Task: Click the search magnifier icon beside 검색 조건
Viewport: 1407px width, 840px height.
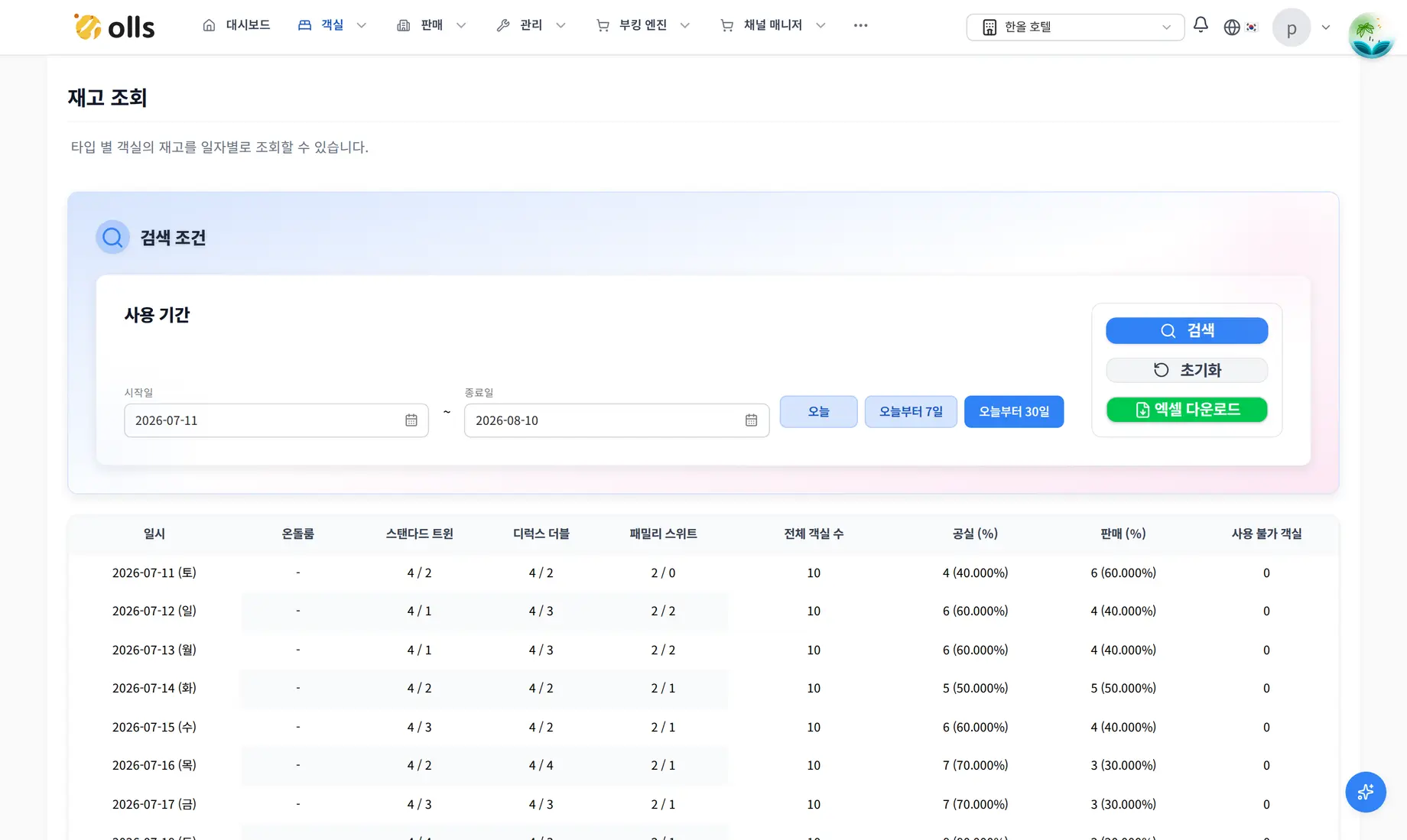Action: 112,238
